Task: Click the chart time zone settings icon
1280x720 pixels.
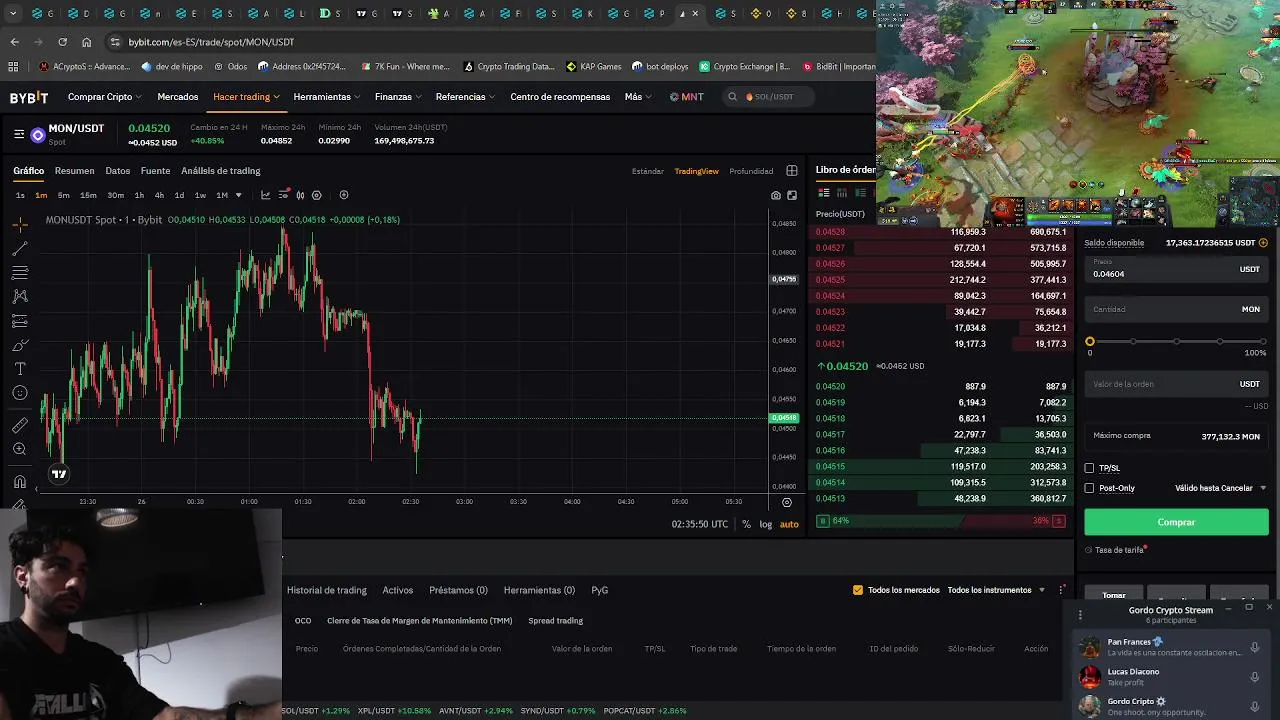Action: click(x=787, y=502)
